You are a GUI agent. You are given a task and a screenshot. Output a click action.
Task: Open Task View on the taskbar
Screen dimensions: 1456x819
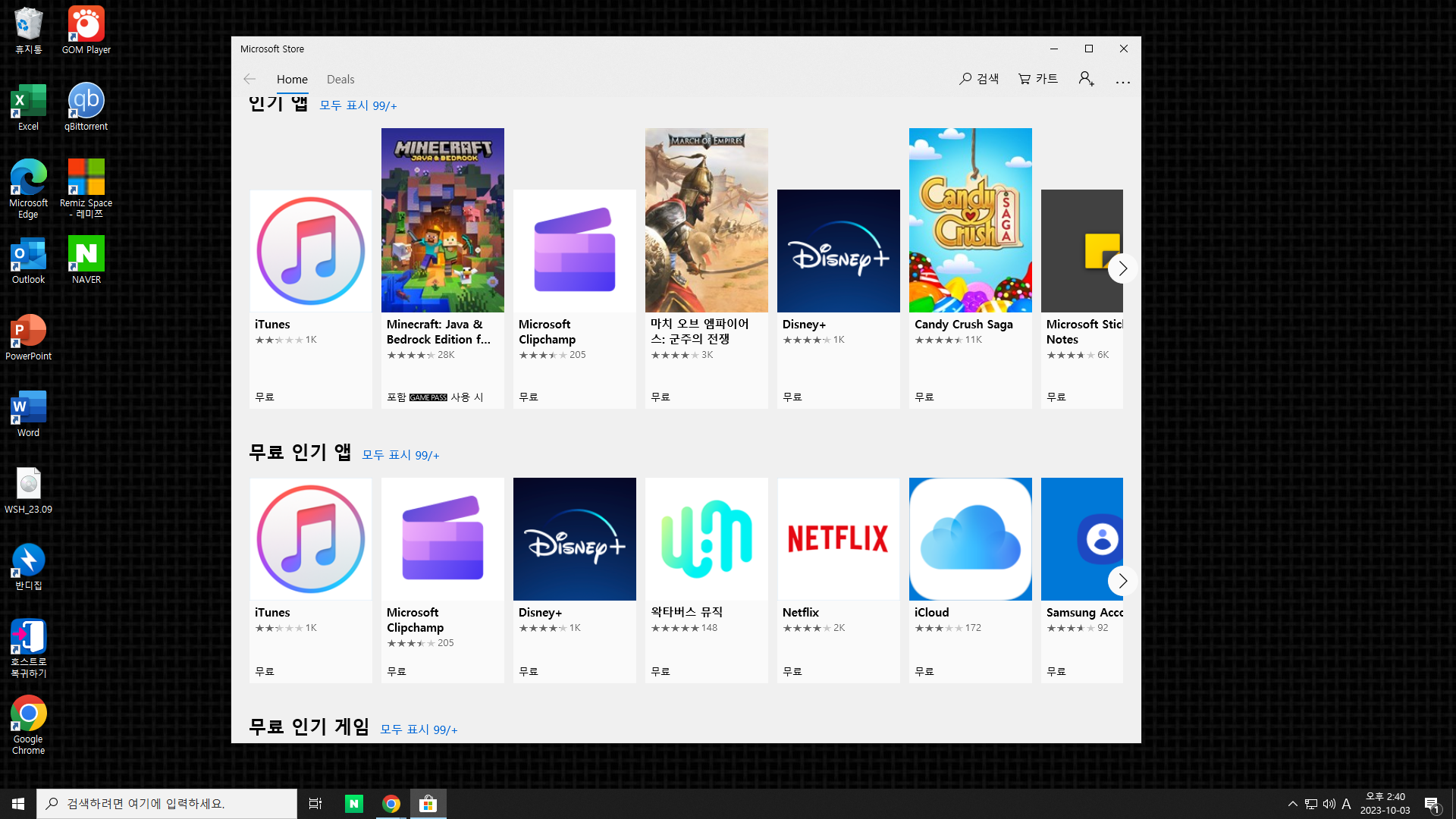[x=315, y=804]
